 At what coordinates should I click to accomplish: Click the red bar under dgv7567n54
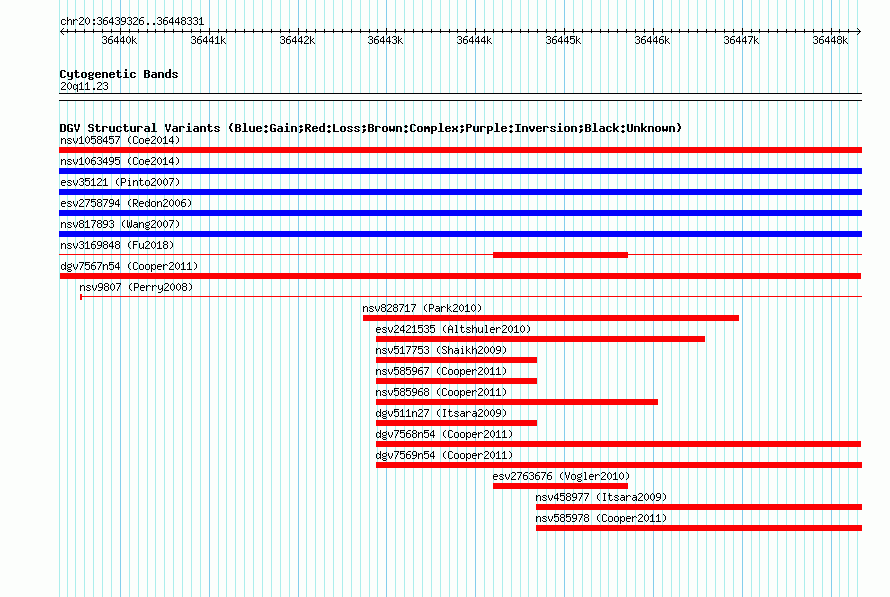tap(460, 276)
